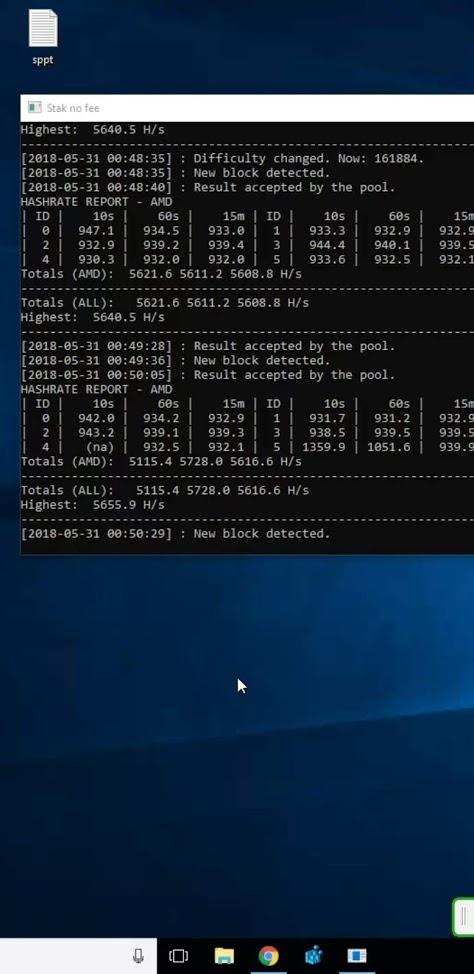Click the Stak no fee title bar

[247, 108]
